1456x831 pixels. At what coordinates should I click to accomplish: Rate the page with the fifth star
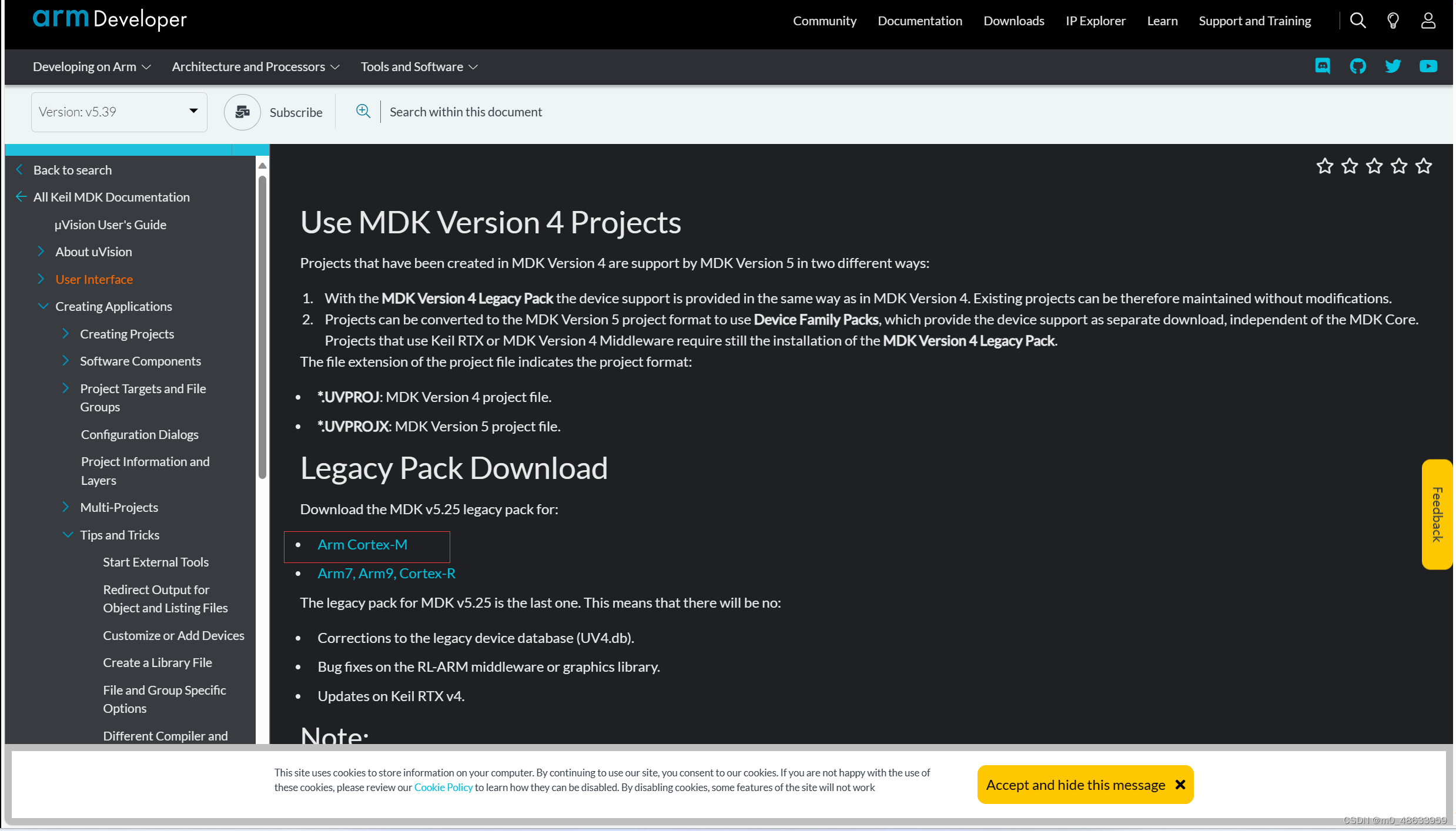(1424, 166)
